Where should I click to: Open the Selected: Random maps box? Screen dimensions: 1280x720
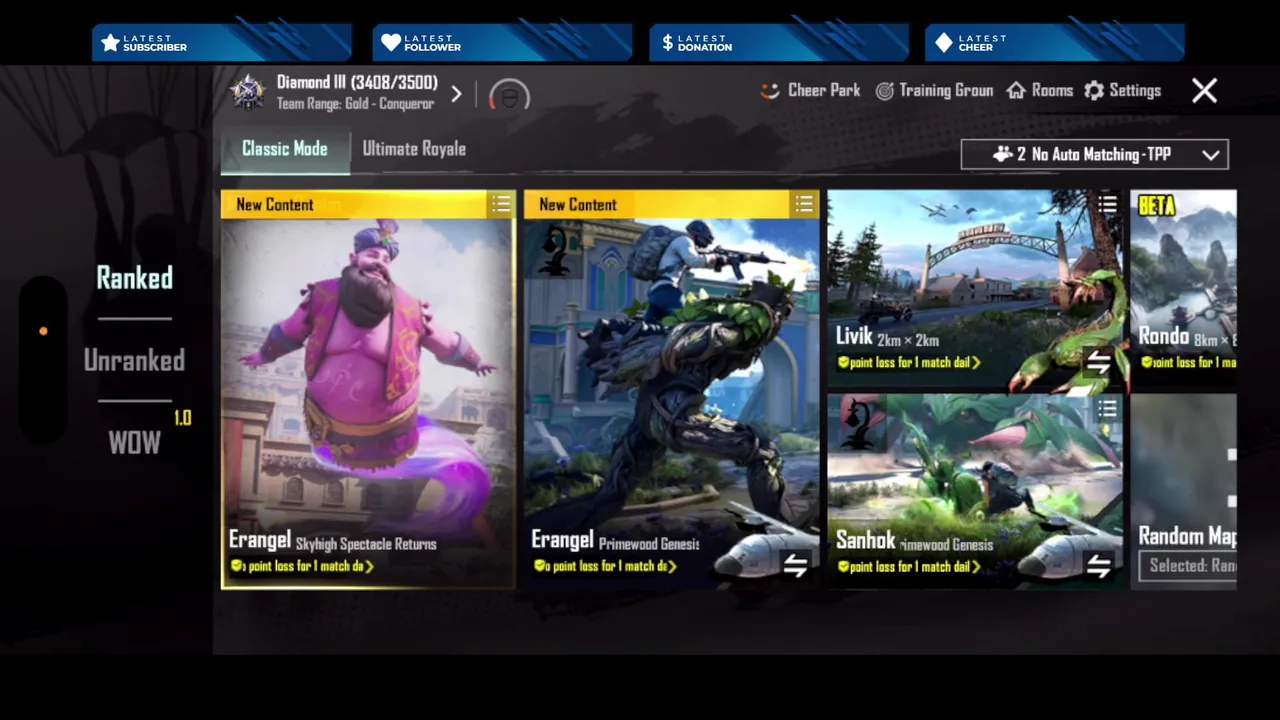pos(1188,566)
